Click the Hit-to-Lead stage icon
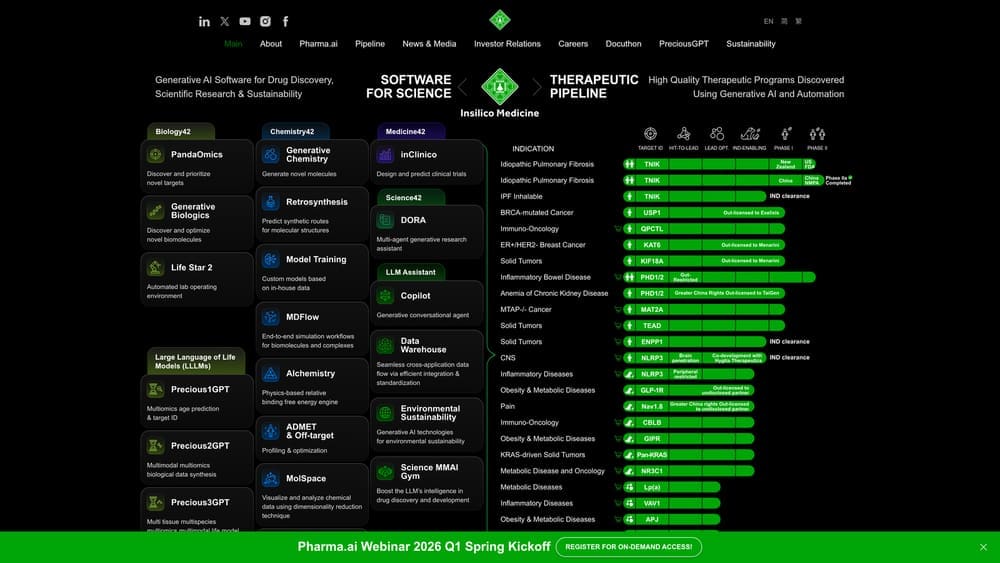The width and height of the screenshot is (1000, 563). pos(684,133)
